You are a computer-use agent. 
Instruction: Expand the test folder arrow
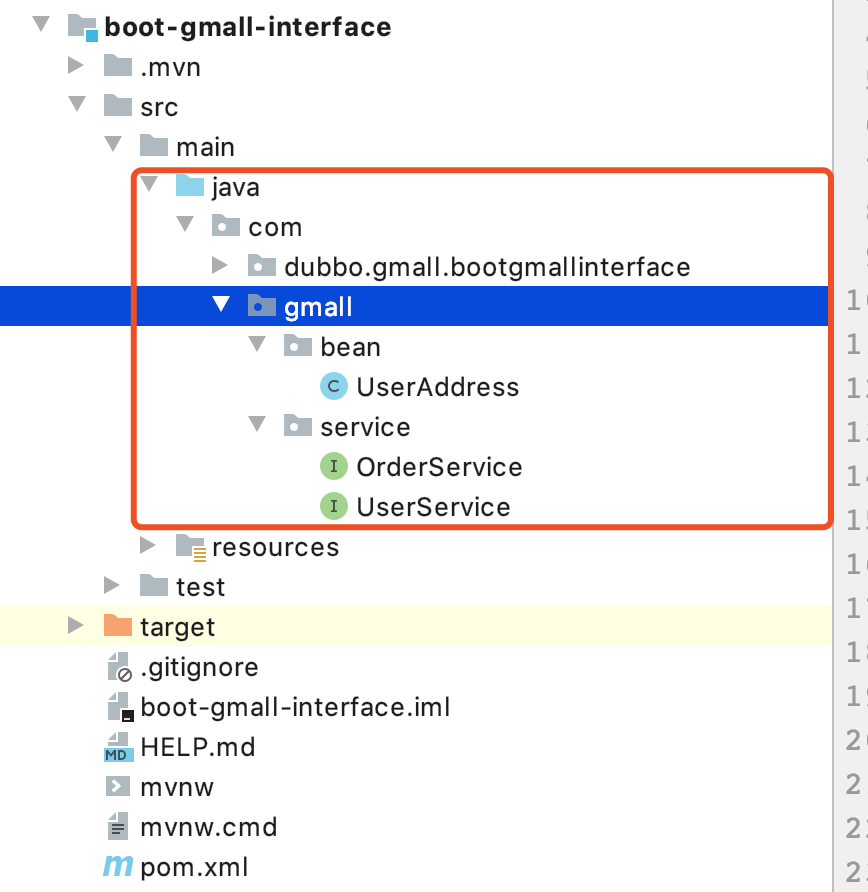(x=112, y=586)
